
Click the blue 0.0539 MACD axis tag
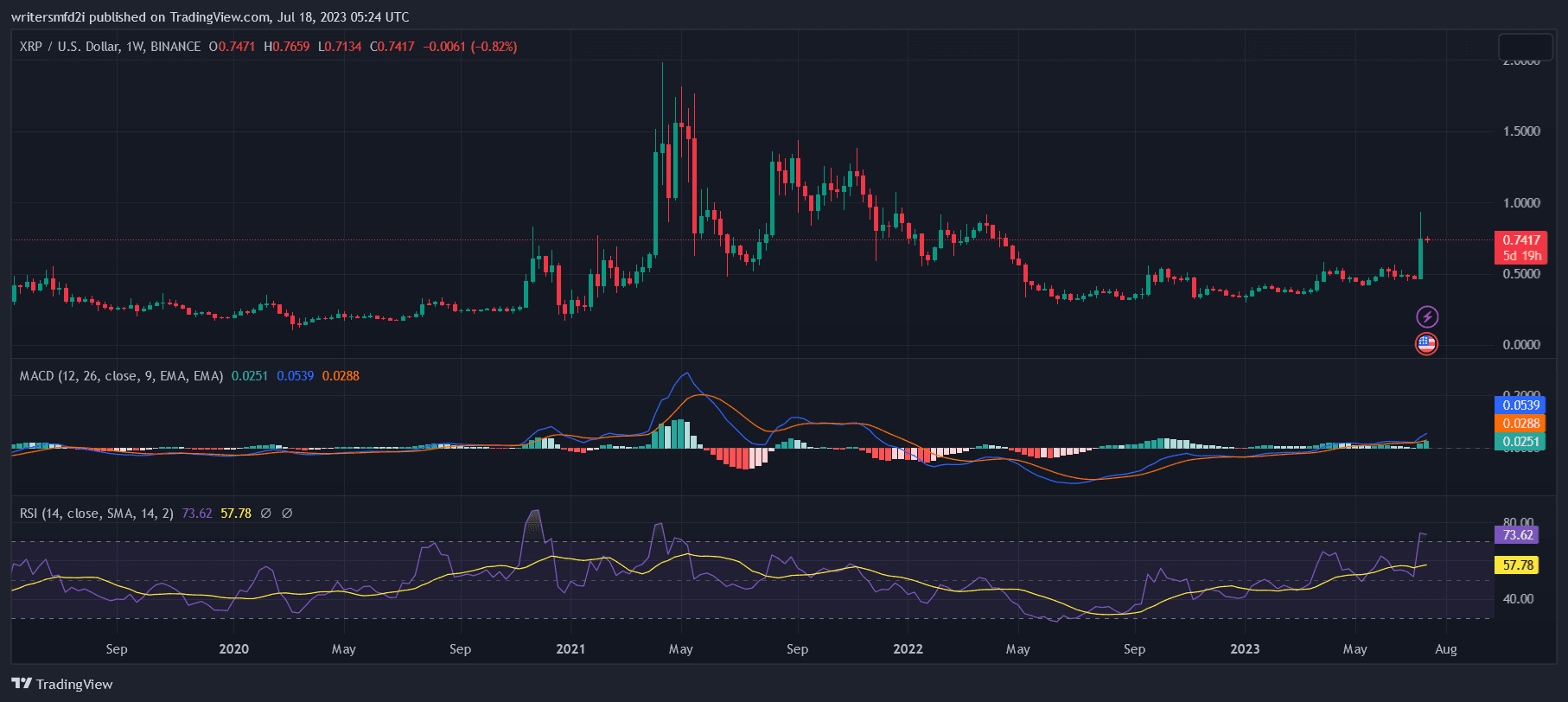click(x=1520, y=405)
